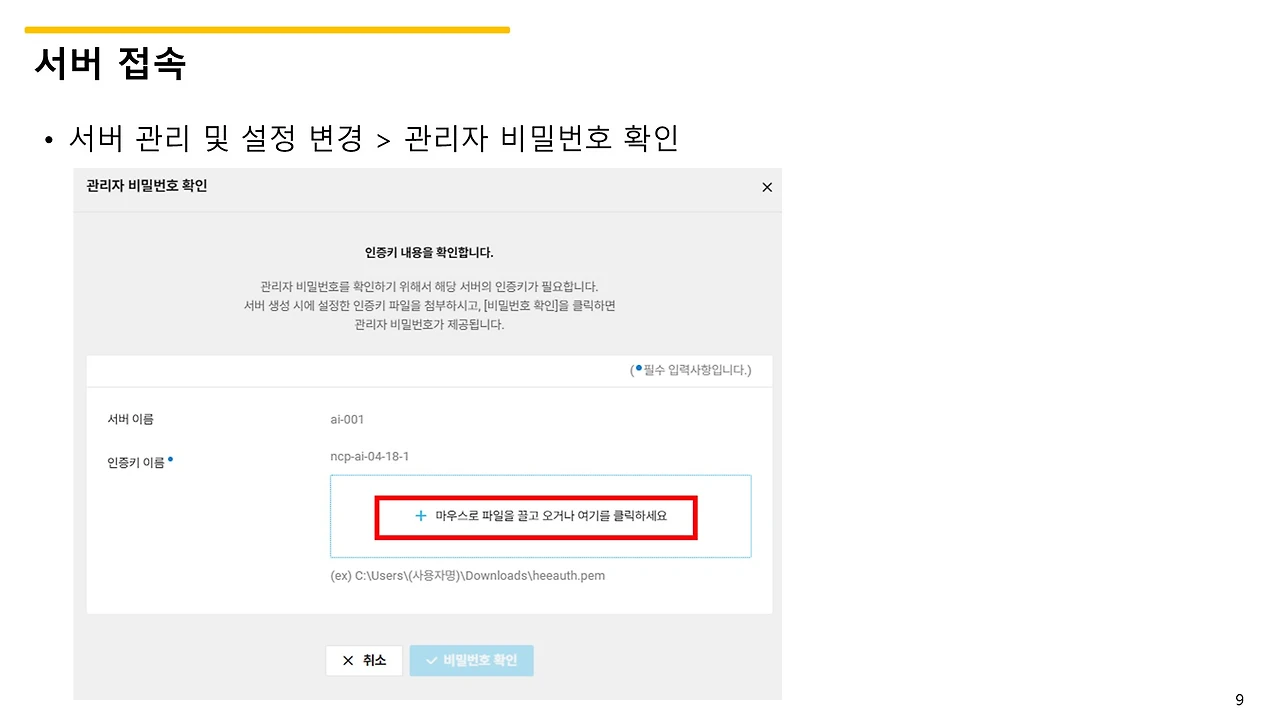Click the slide heading 서버 접속
The height and width of the screenshot is (720, 1280).
108,63
